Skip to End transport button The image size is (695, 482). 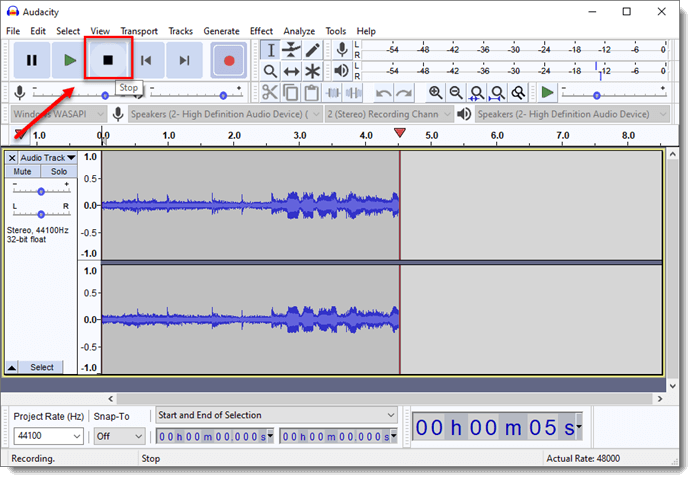point(184,60)
